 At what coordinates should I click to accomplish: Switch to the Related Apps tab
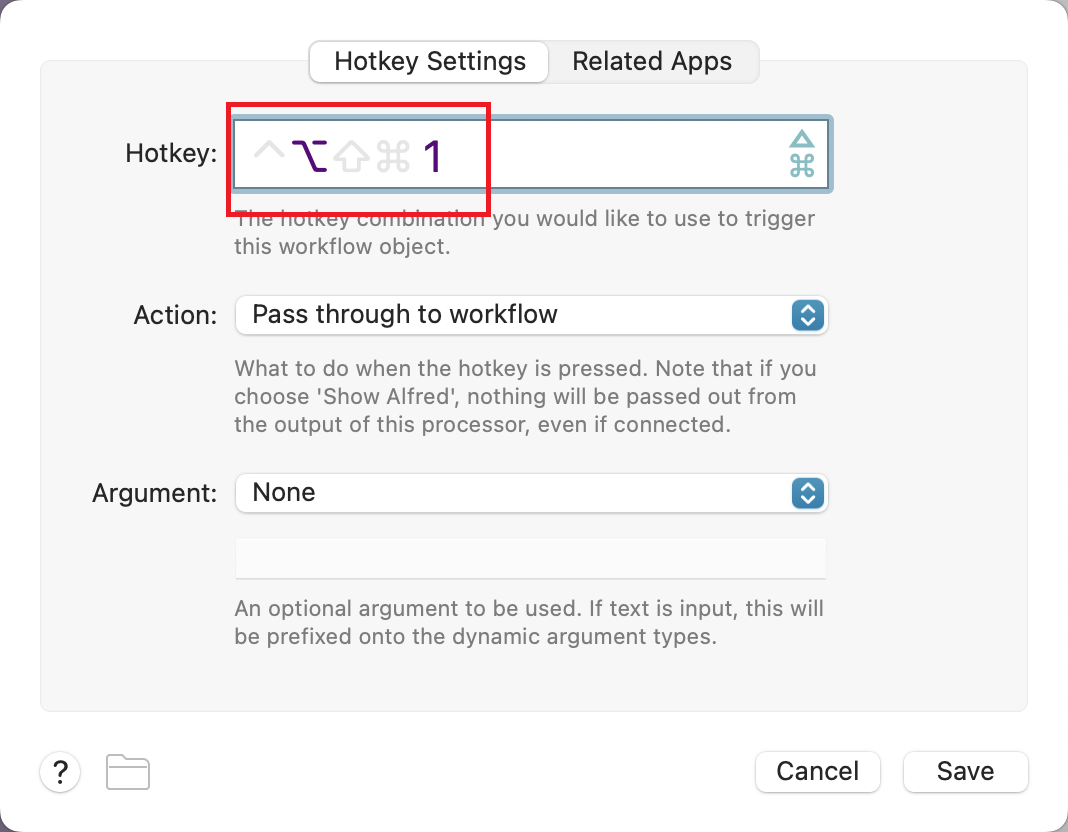[652, 61]
